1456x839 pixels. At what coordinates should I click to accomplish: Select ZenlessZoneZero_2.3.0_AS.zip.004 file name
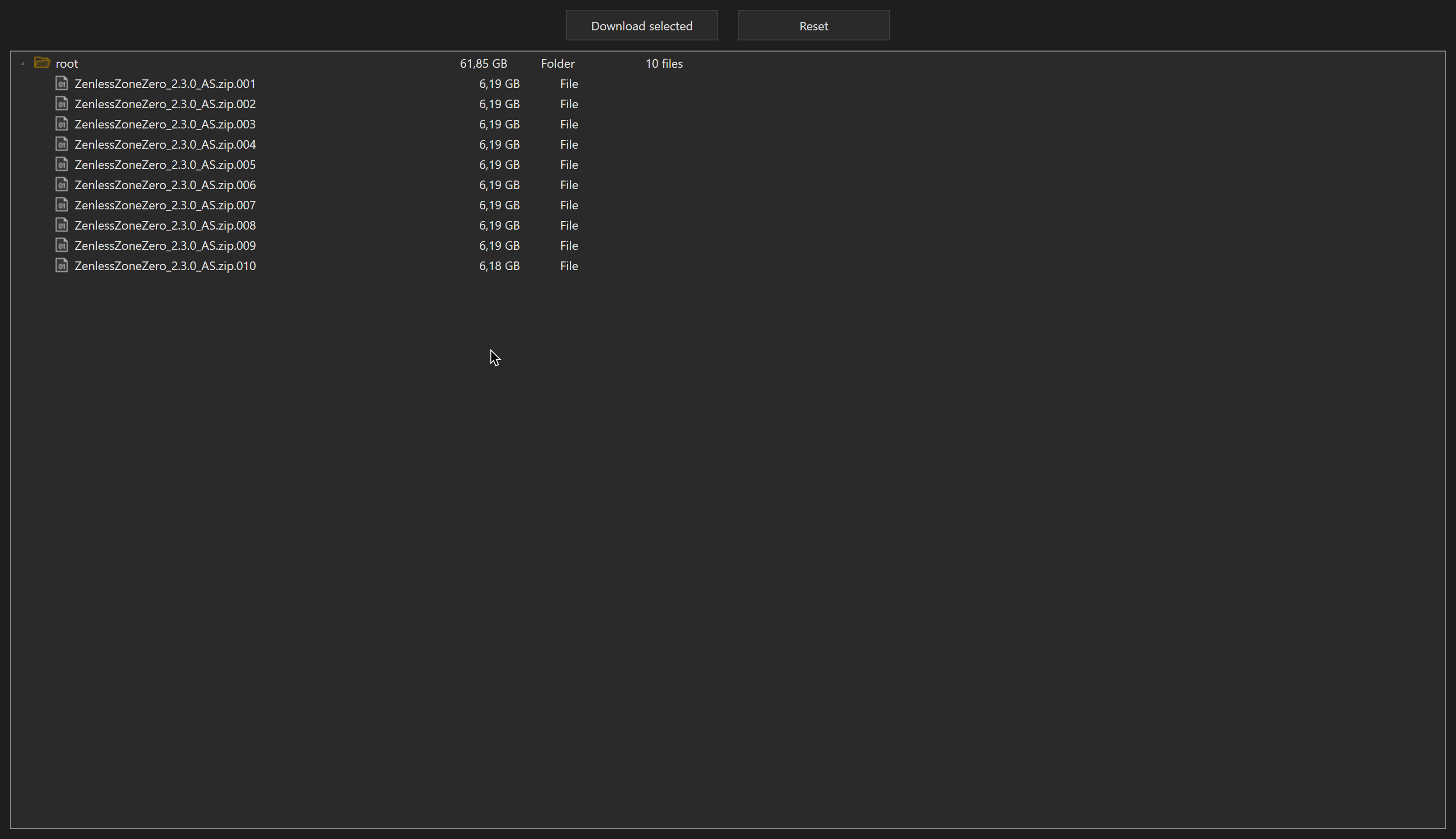coord(165,145)
